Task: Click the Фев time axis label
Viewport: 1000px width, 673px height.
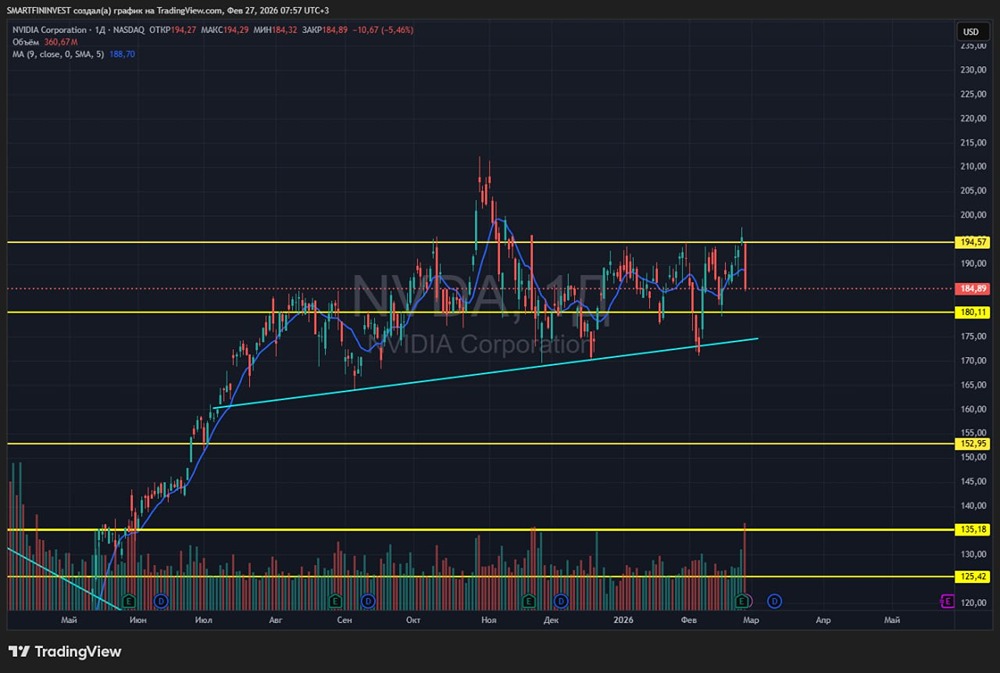Action: click(x=689, y=620)
